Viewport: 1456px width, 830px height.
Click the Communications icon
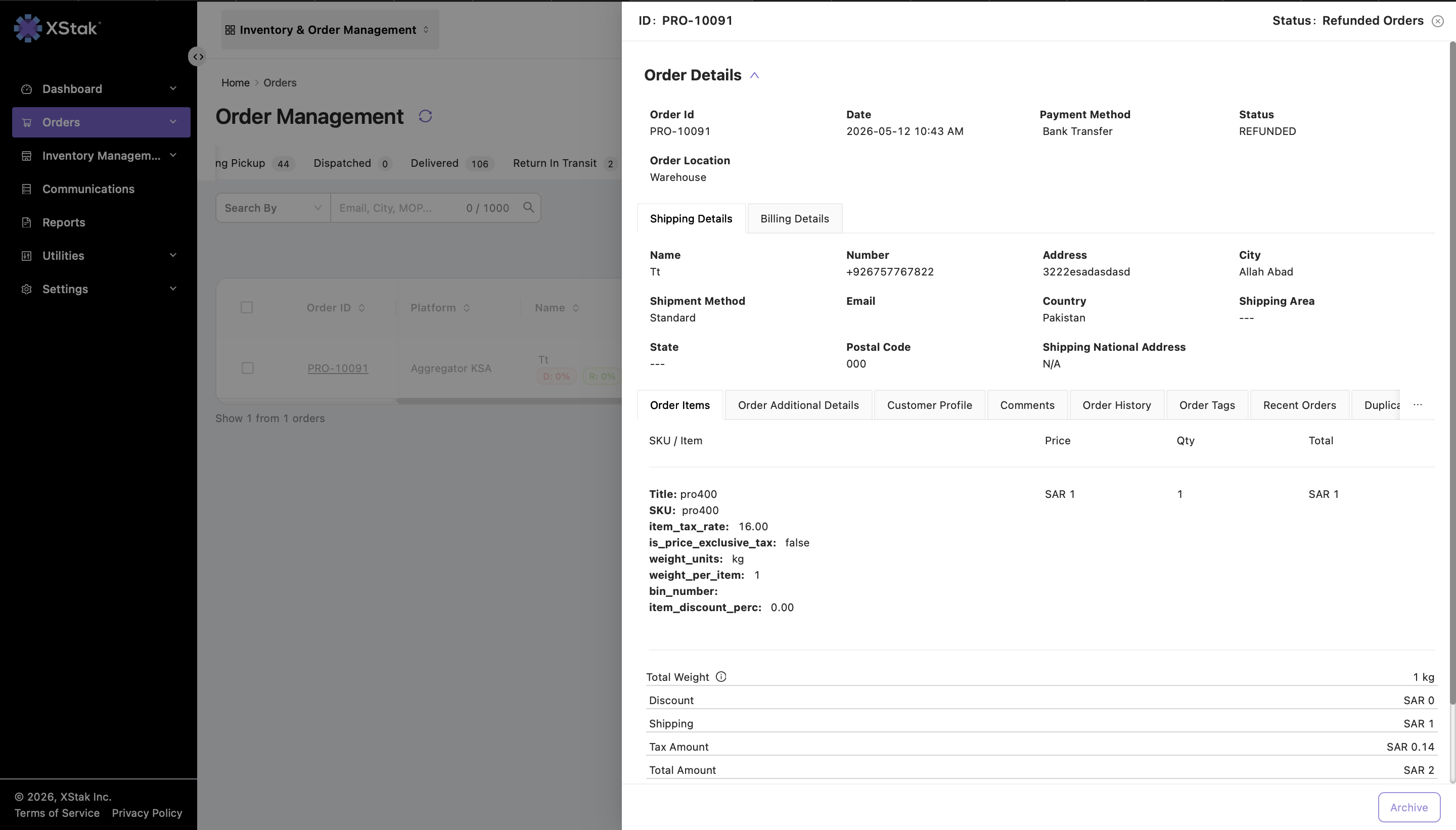(26, 189)
